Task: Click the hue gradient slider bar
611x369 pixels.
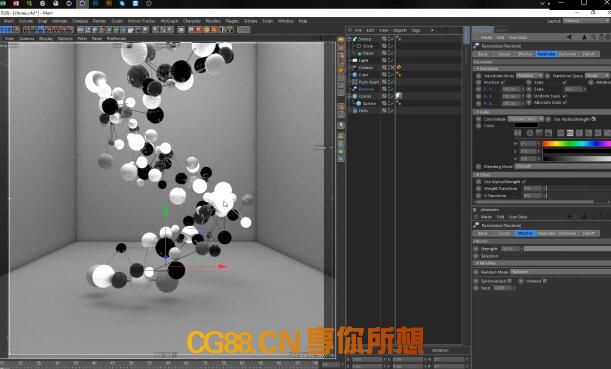Action: (577, 144)
